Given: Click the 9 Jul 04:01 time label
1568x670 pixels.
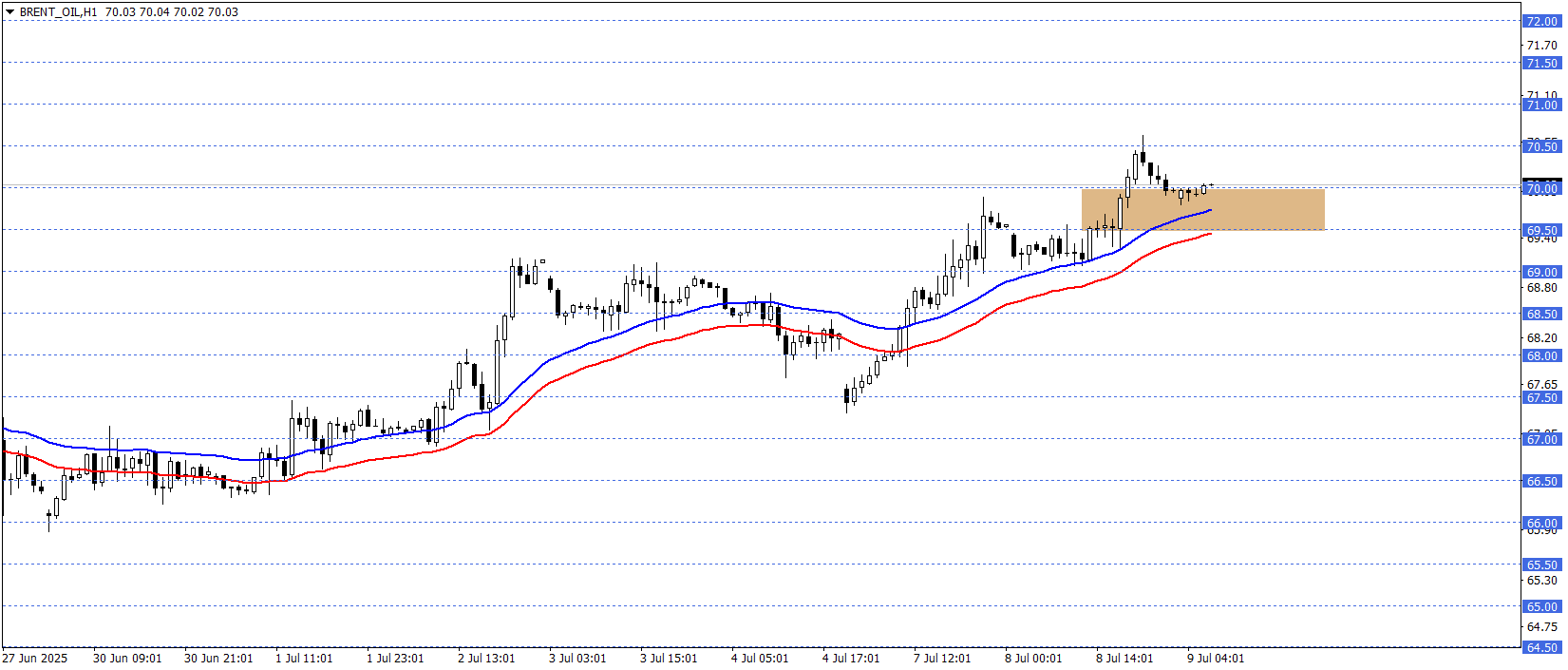Looking at the screenshot, I should [1216, 658].
